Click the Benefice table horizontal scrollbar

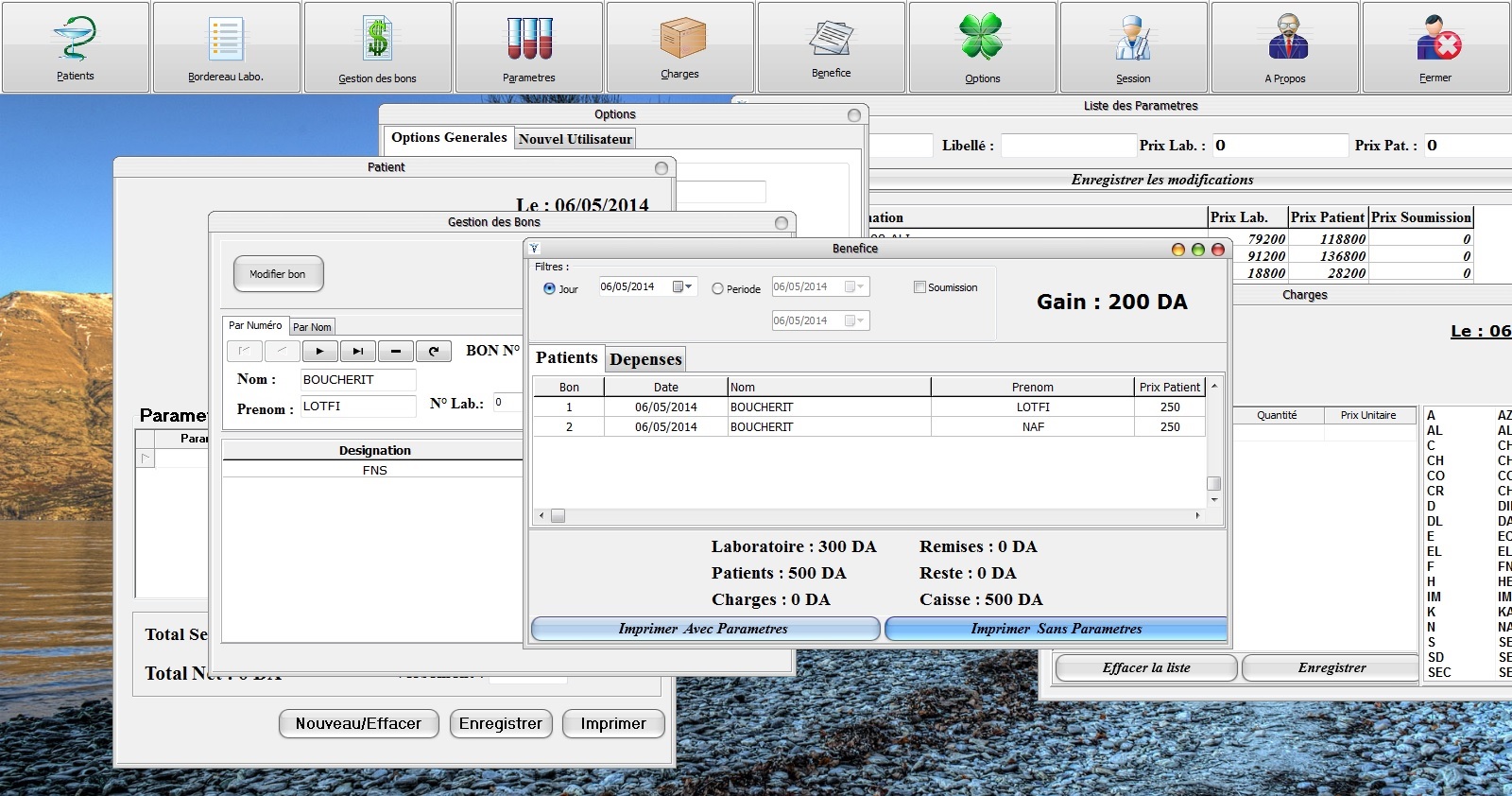coord(868,516)
